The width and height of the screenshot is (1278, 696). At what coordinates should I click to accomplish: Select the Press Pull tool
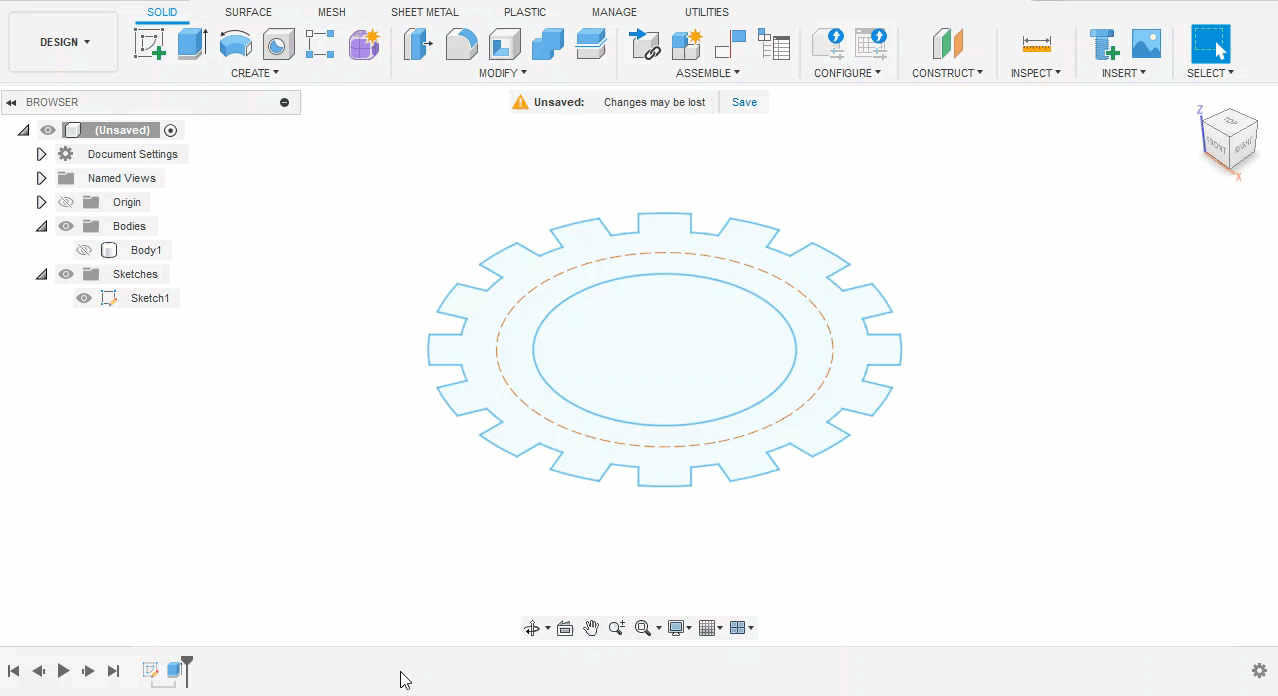point(418,44)
